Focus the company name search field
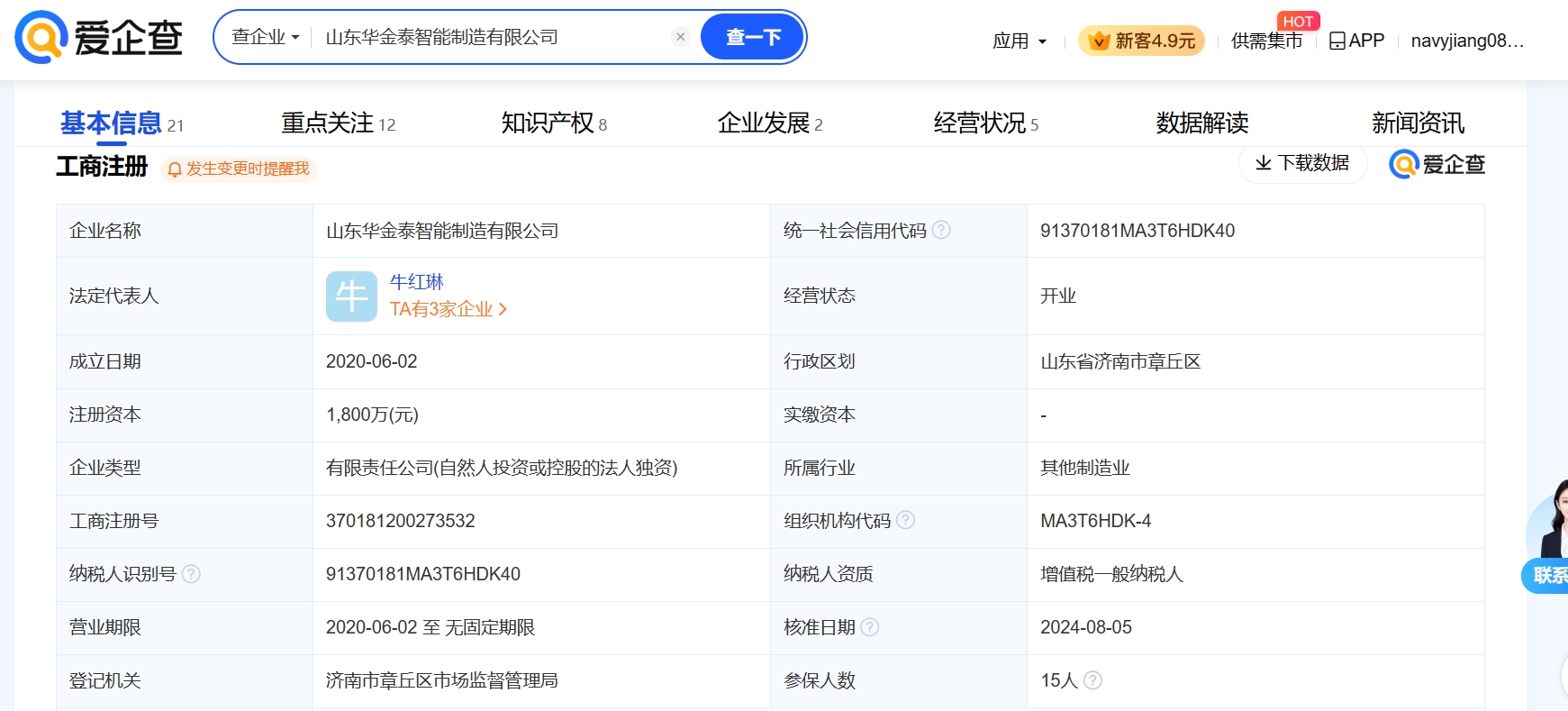1568x711 pixels. pyautogui.click(x=494, y=37)
